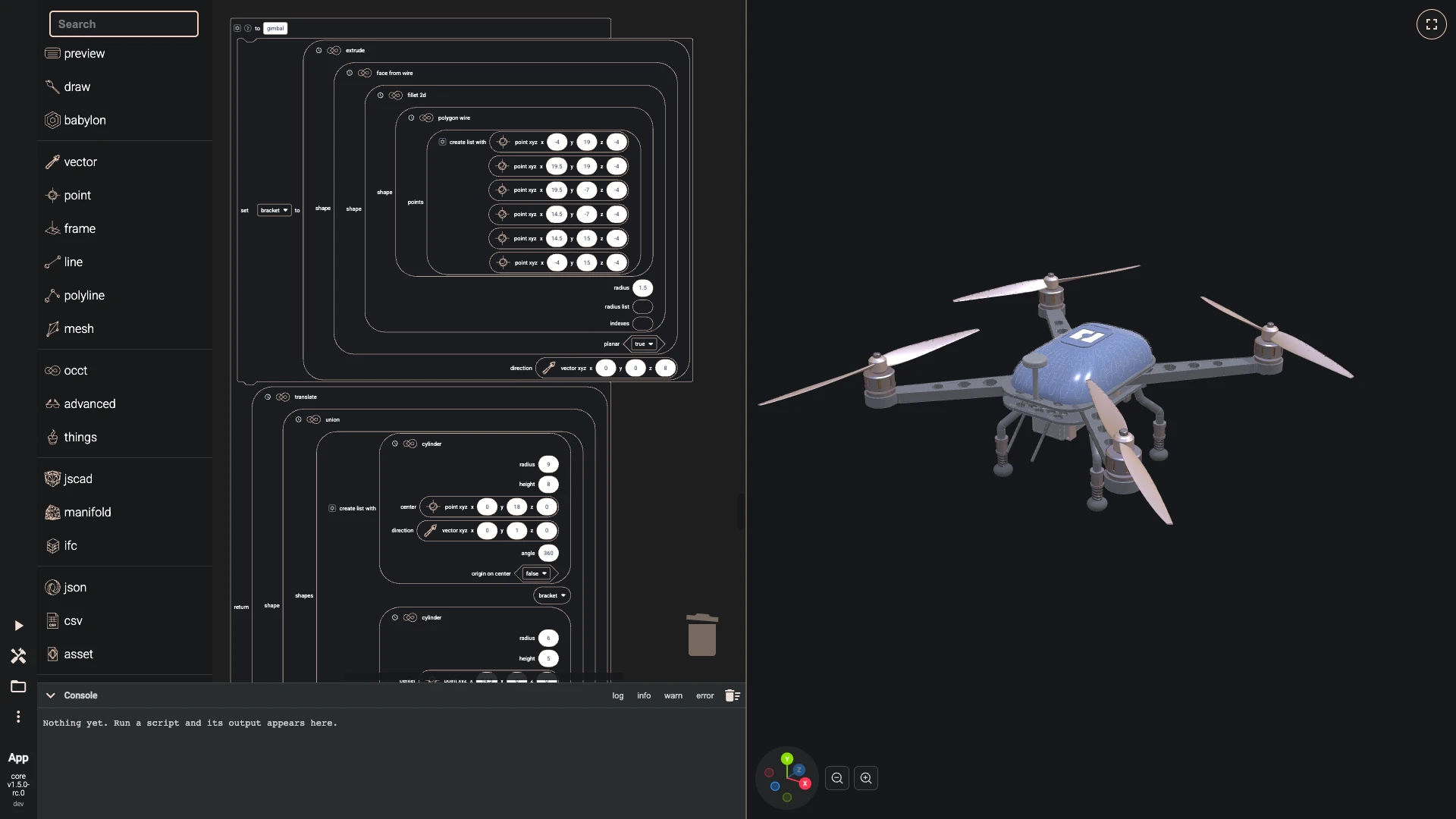Run the script with play button

pos(18,626)
